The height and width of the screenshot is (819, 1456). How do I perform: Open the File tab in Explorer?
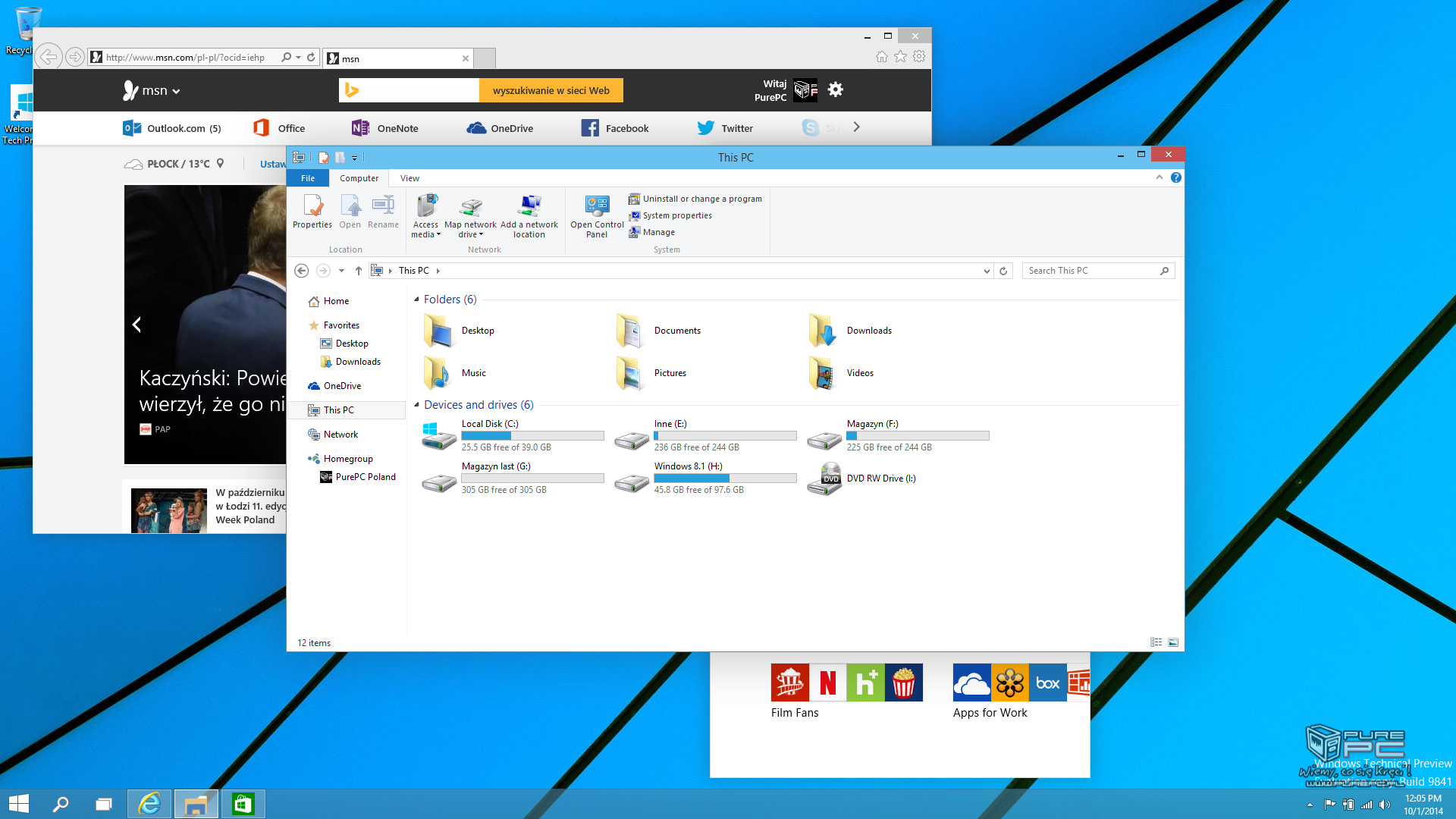click(x=308, y=178)
